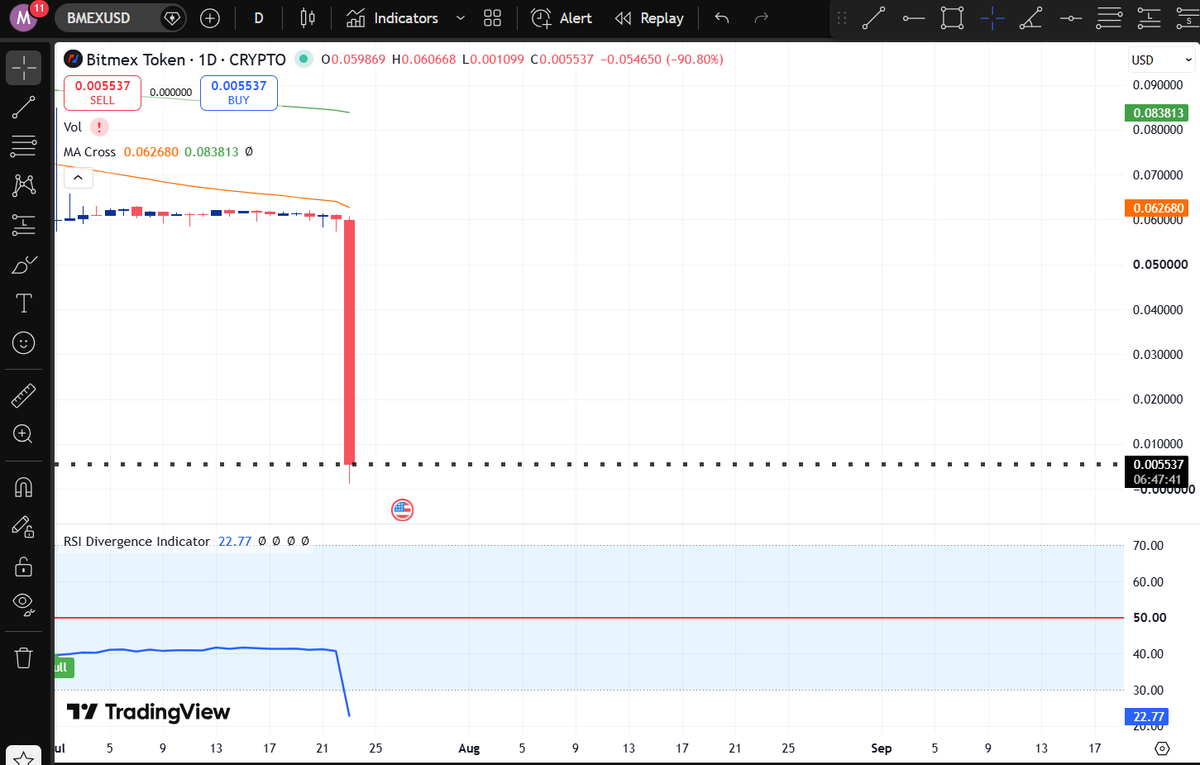
Task: Activate the zoom in tool
Action: pos(24,434)
